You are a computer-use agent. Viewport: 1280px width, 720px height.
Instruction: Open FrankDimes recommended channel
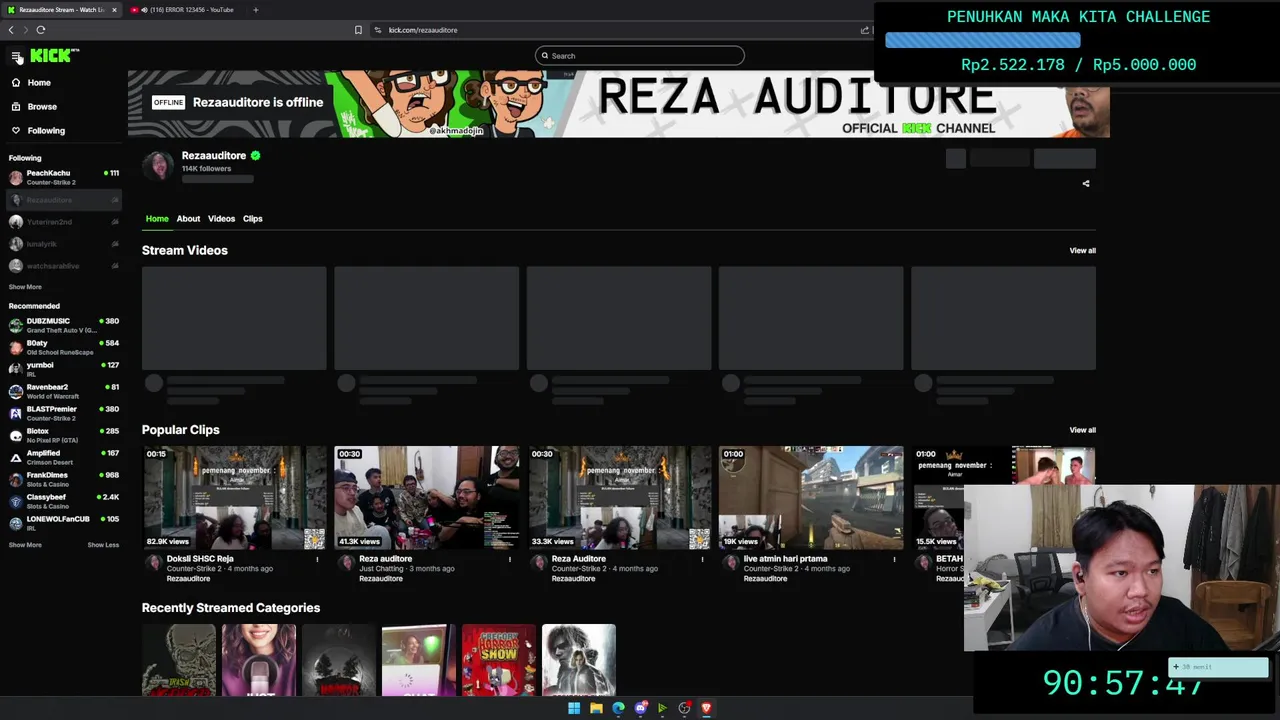pyautogui.click(x=62, y=479)
